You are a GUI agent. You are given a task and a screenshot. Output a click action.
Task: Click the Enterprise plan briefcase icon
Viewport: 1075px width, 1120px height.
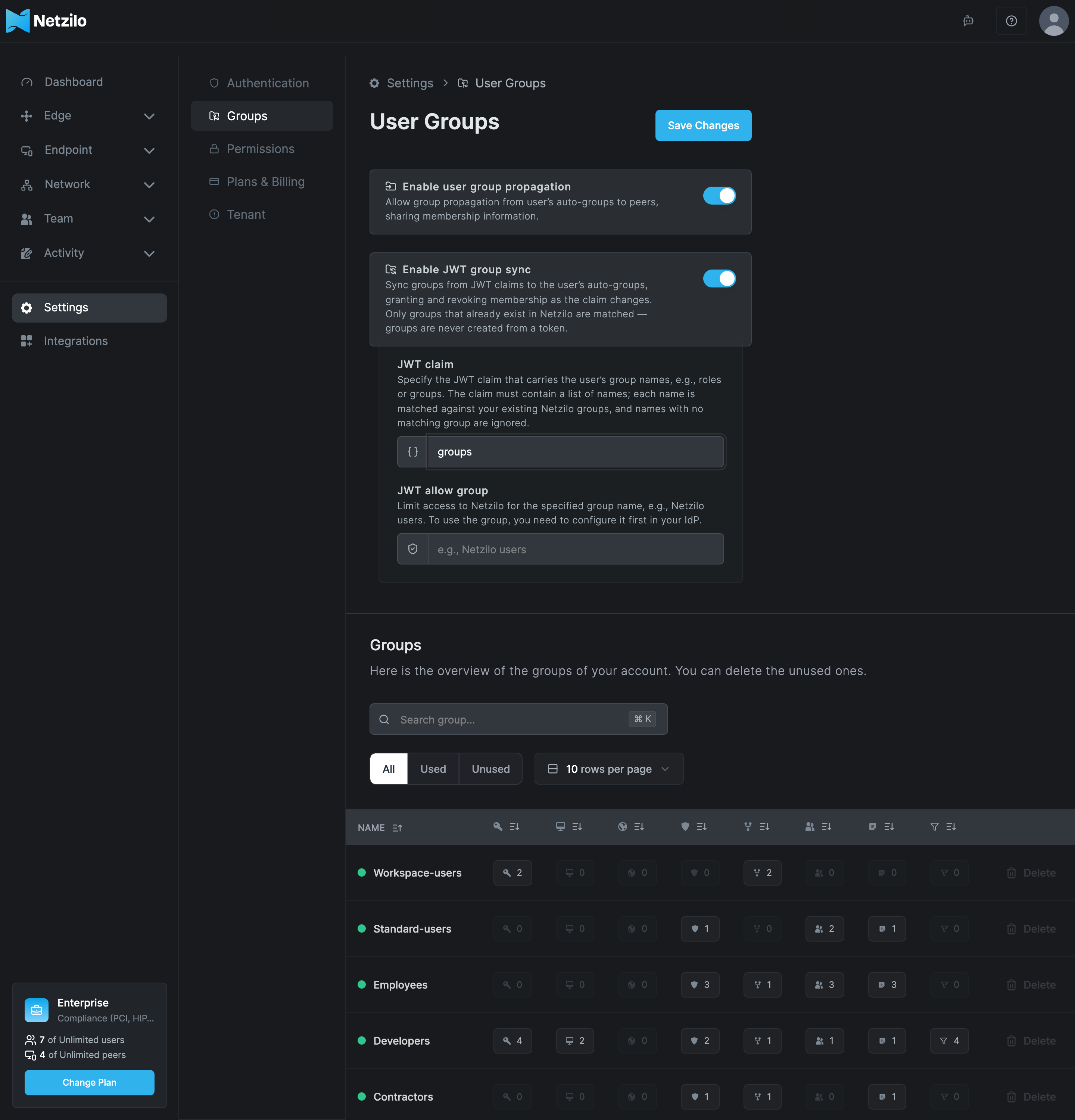(37, 1010)
